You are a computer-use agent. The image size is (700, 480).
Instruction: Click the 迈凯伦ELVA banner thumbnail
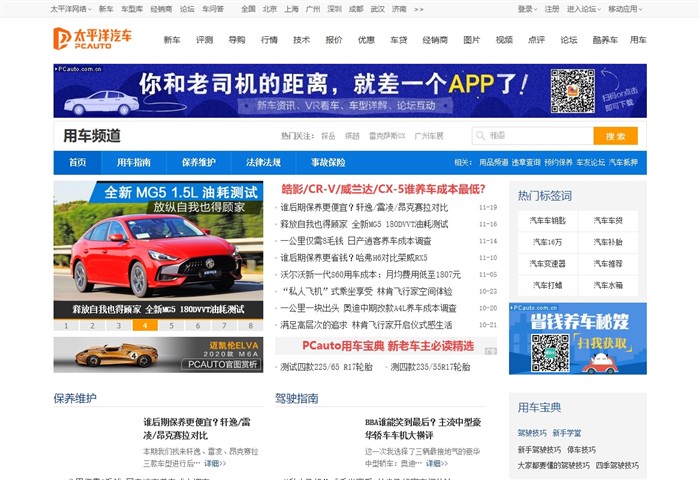158,355
